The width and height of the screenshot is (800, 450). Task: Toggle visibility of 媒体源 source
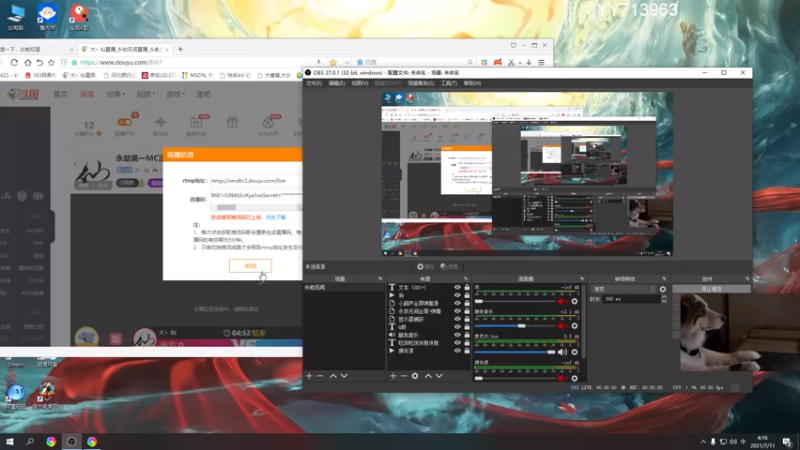point(457,351)
